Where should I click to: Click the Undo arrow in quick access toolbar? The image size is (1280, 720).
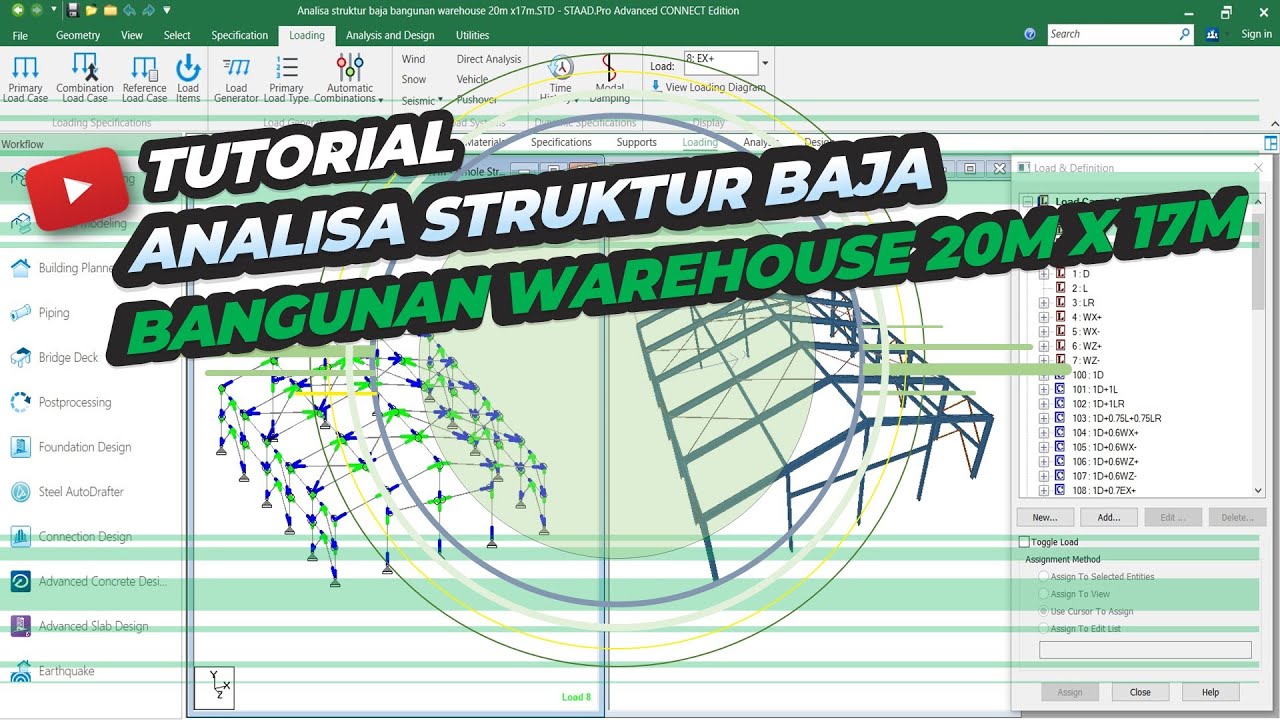(130, 10)
